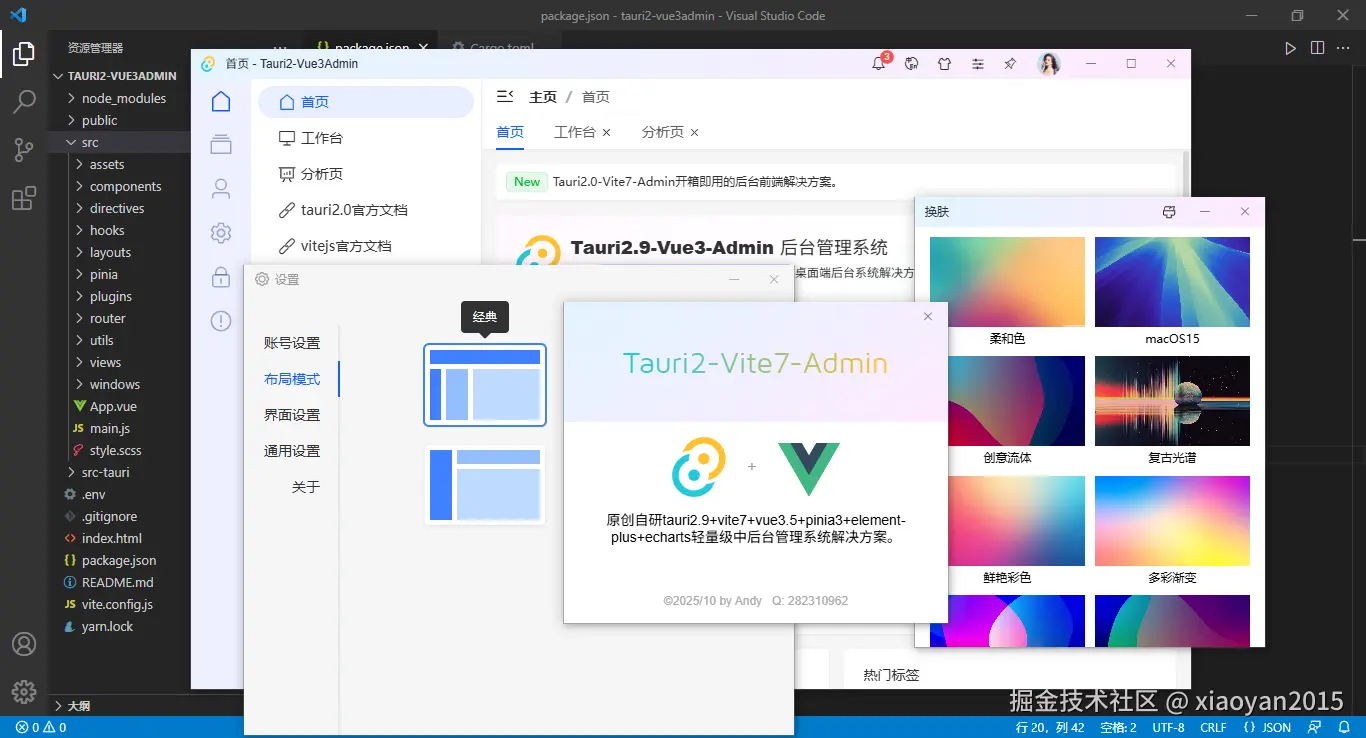Screen dimensions: 1366x738
Task: Pin the window using the pushpin icon
Action: click(1009, 63)
